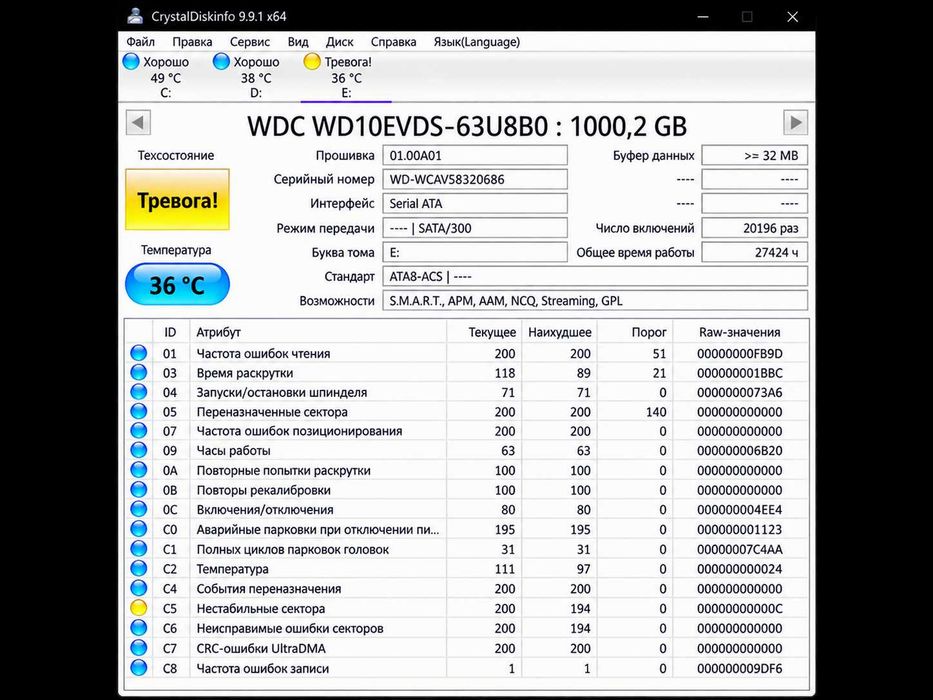
Task: Click the CrystalDiskInfo title bar app icon
Action: pyautogui.click(x=136, y=16)
